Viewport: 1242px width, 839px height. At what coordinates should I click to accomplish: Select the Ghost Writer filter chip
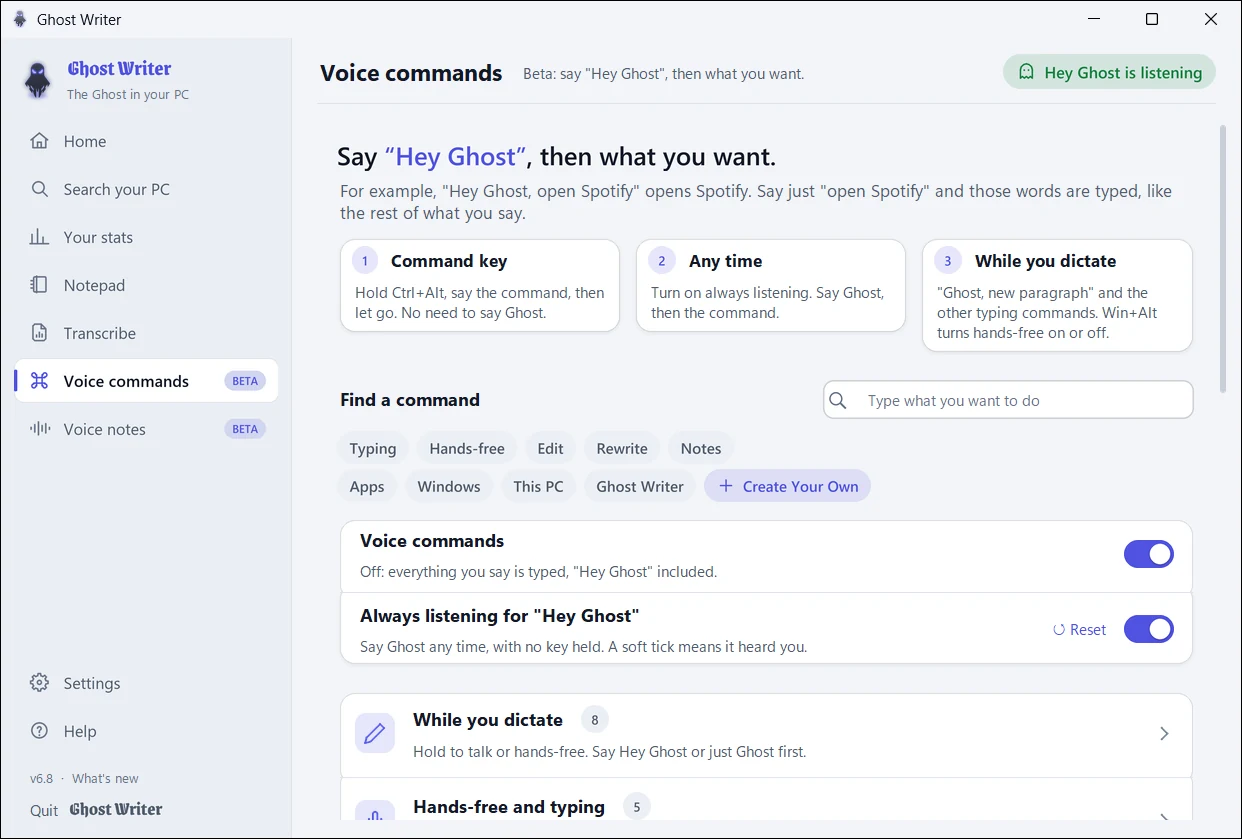640,486
